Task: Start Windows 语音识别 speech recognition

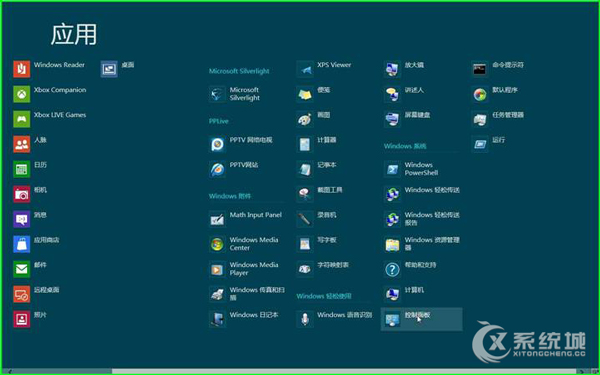Action: pos(334,319)
